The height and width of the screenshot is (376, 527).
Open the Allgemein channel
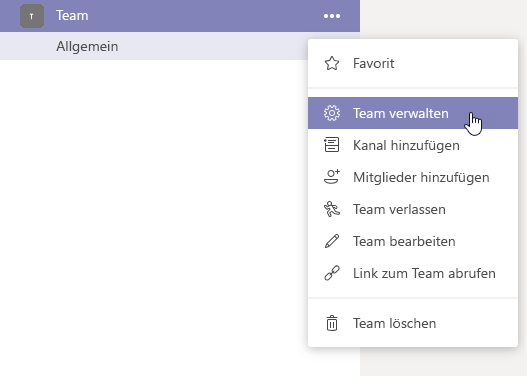coord(154,46)
